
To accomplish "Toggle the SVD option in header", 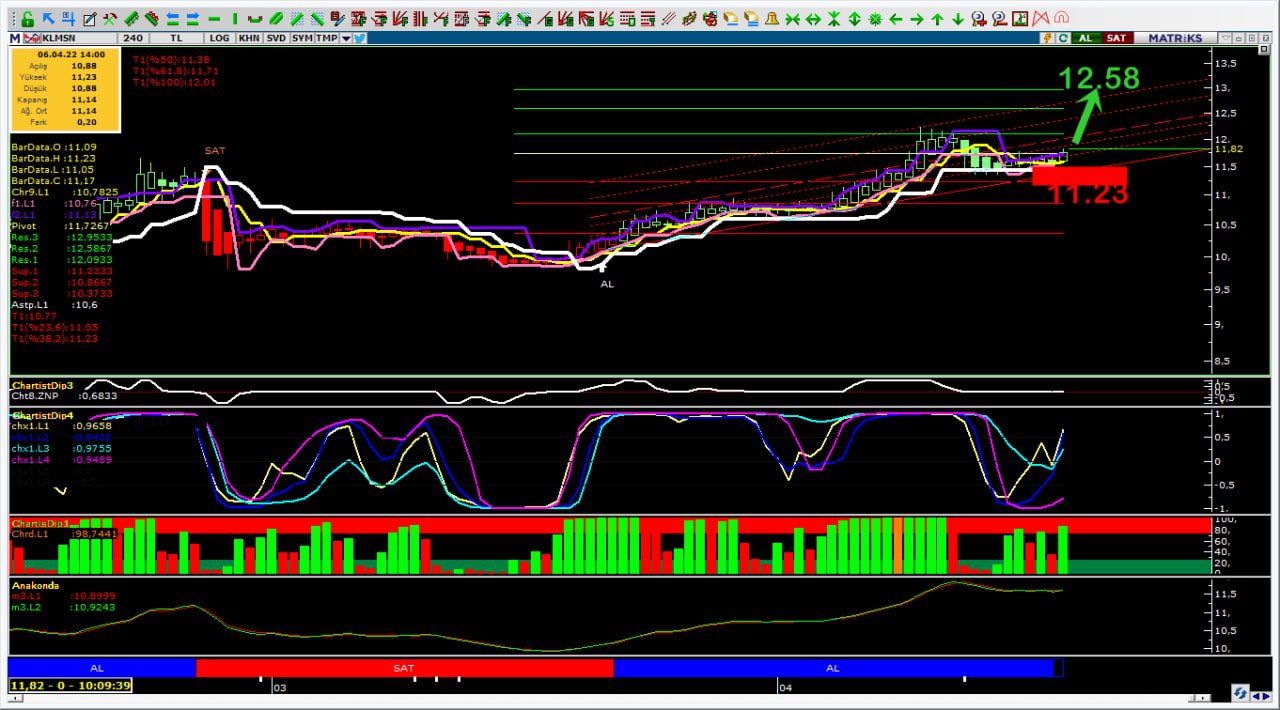I will 275,38.
